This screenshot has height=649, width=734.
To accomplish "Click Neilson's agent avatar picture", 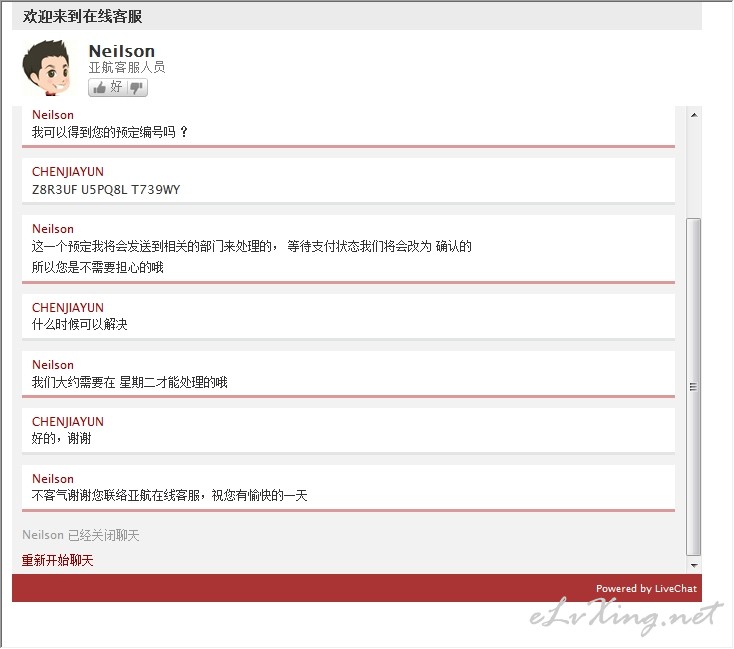I will pos(48,68).
